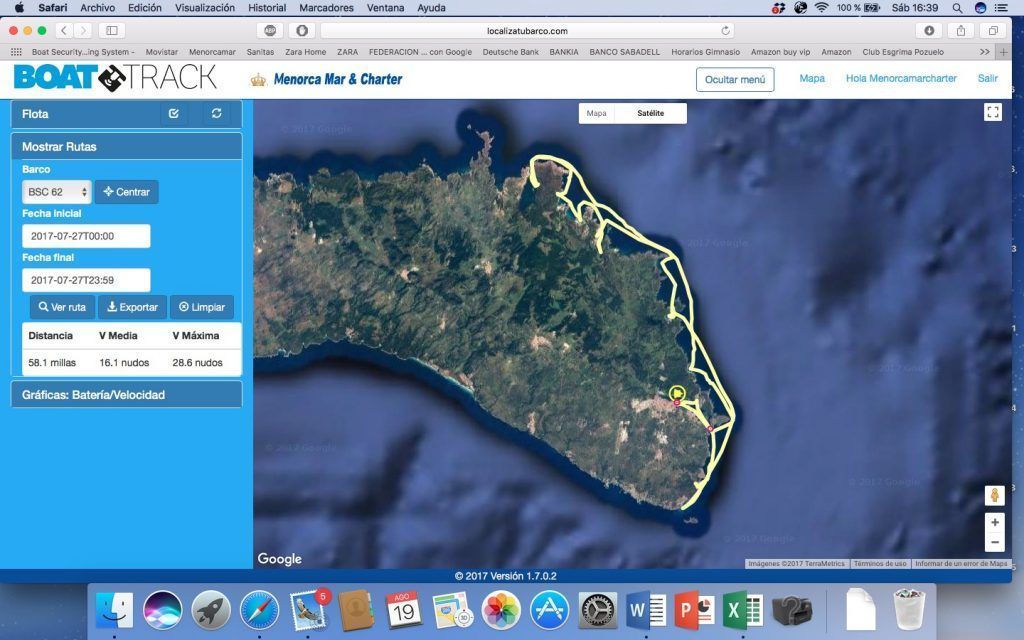Open Finder from the Dock

pyautogui.click(x=114, y=611)
